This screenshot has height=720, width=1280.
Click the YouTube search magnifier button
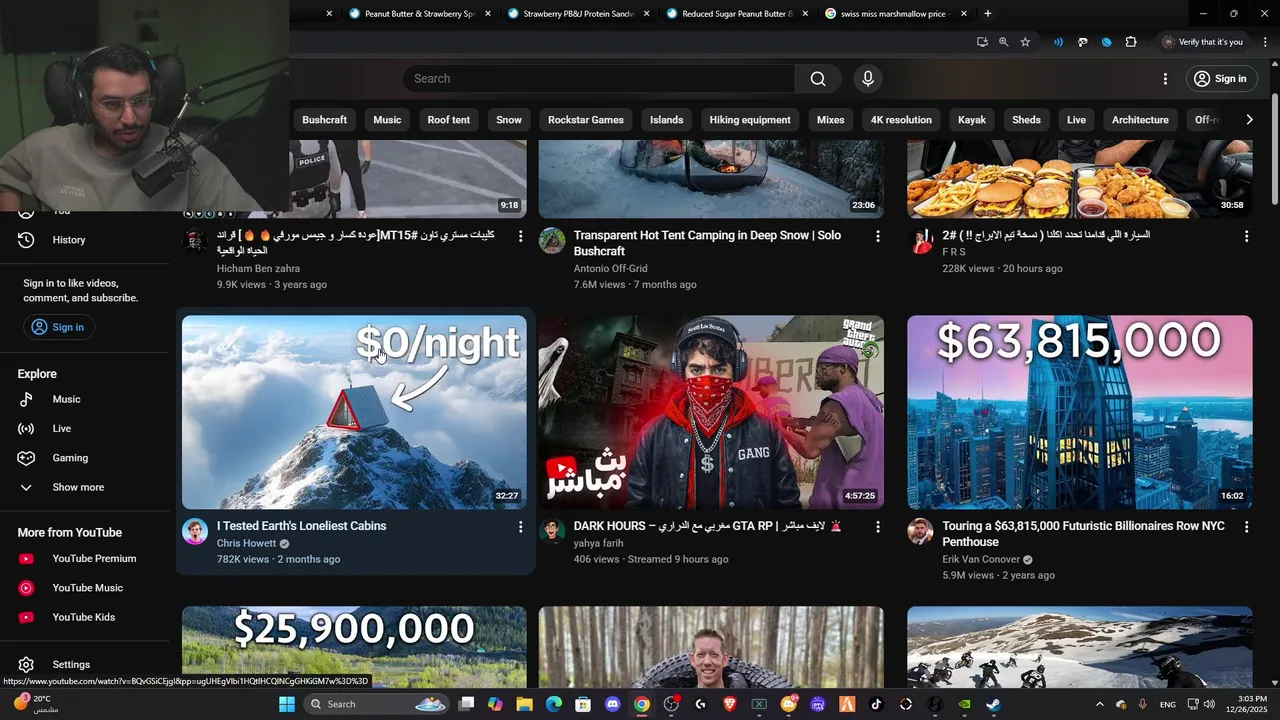click(x=818, y=79)
